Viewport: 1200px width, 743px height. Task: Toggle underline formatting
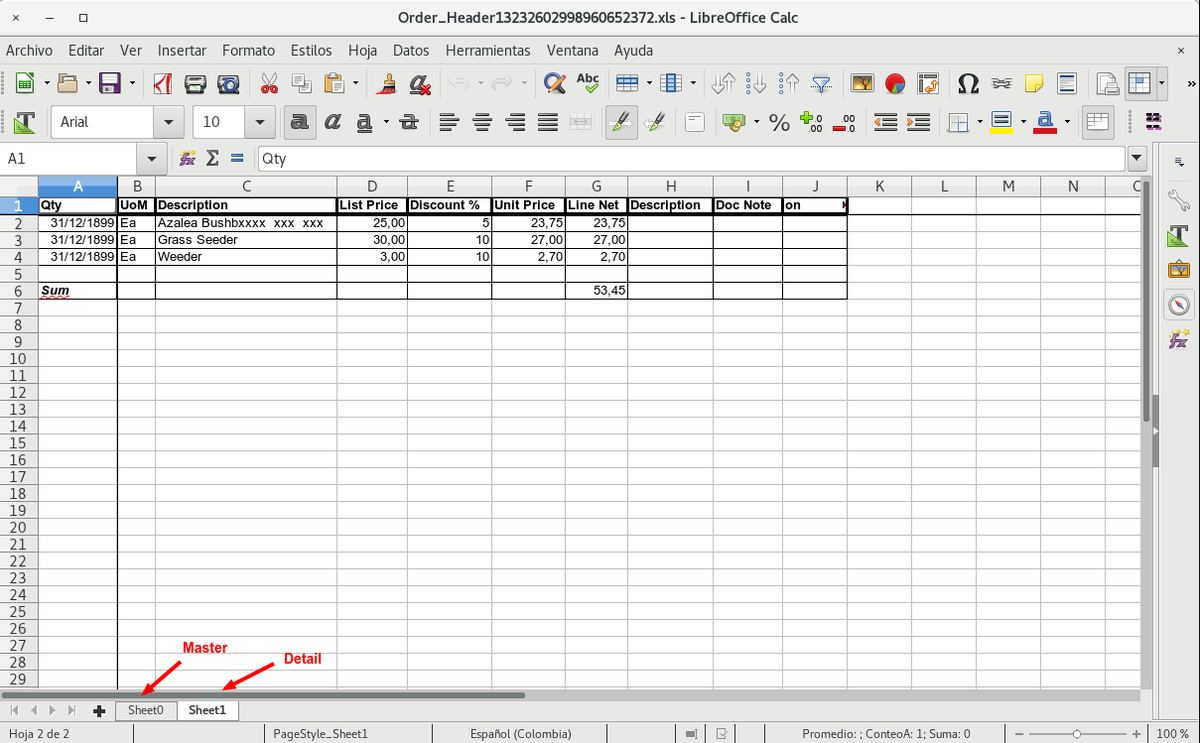click(363, 122)
